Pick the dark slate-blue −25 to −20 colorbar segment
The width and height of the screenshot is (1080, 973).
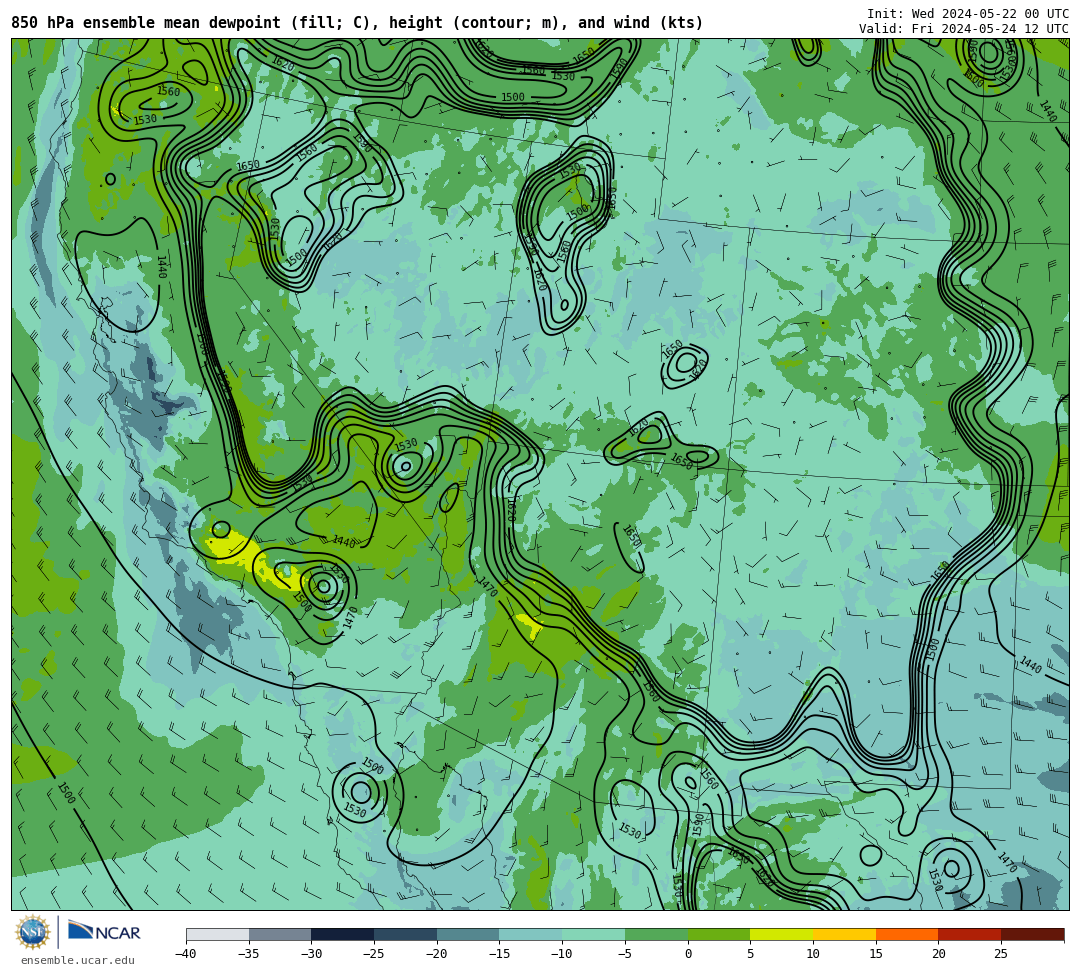[406, 934]
